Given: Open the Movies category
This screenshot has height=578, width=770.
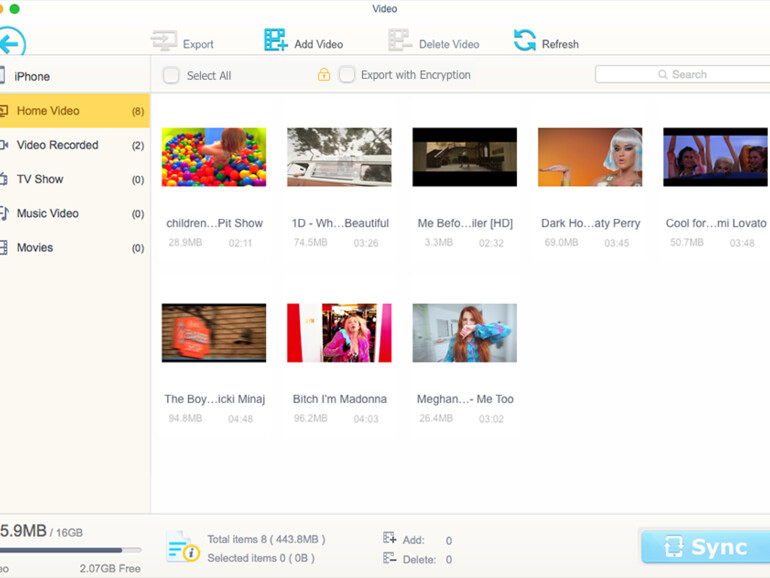Looking at the screenshot, I should [x=75, y=248].
